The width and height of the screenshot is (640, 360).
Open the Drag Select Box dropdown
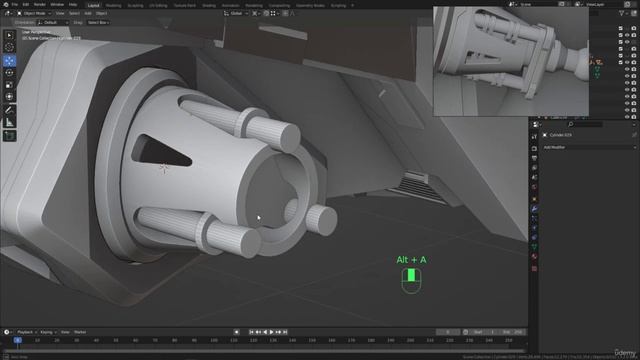coord(98,22)
